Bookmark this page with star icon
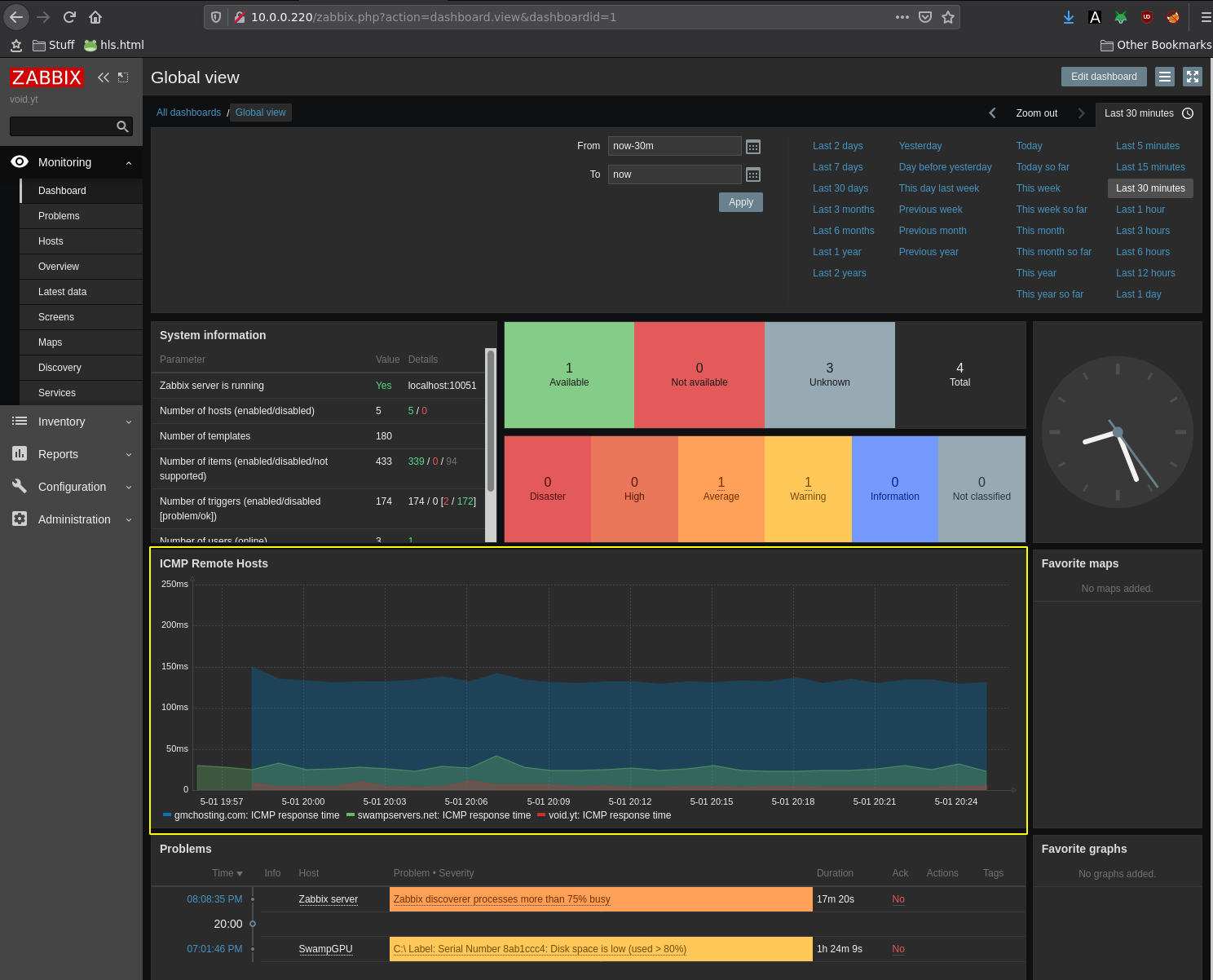Viewport: 1213px width, 980px height. (x=948, y=17)
